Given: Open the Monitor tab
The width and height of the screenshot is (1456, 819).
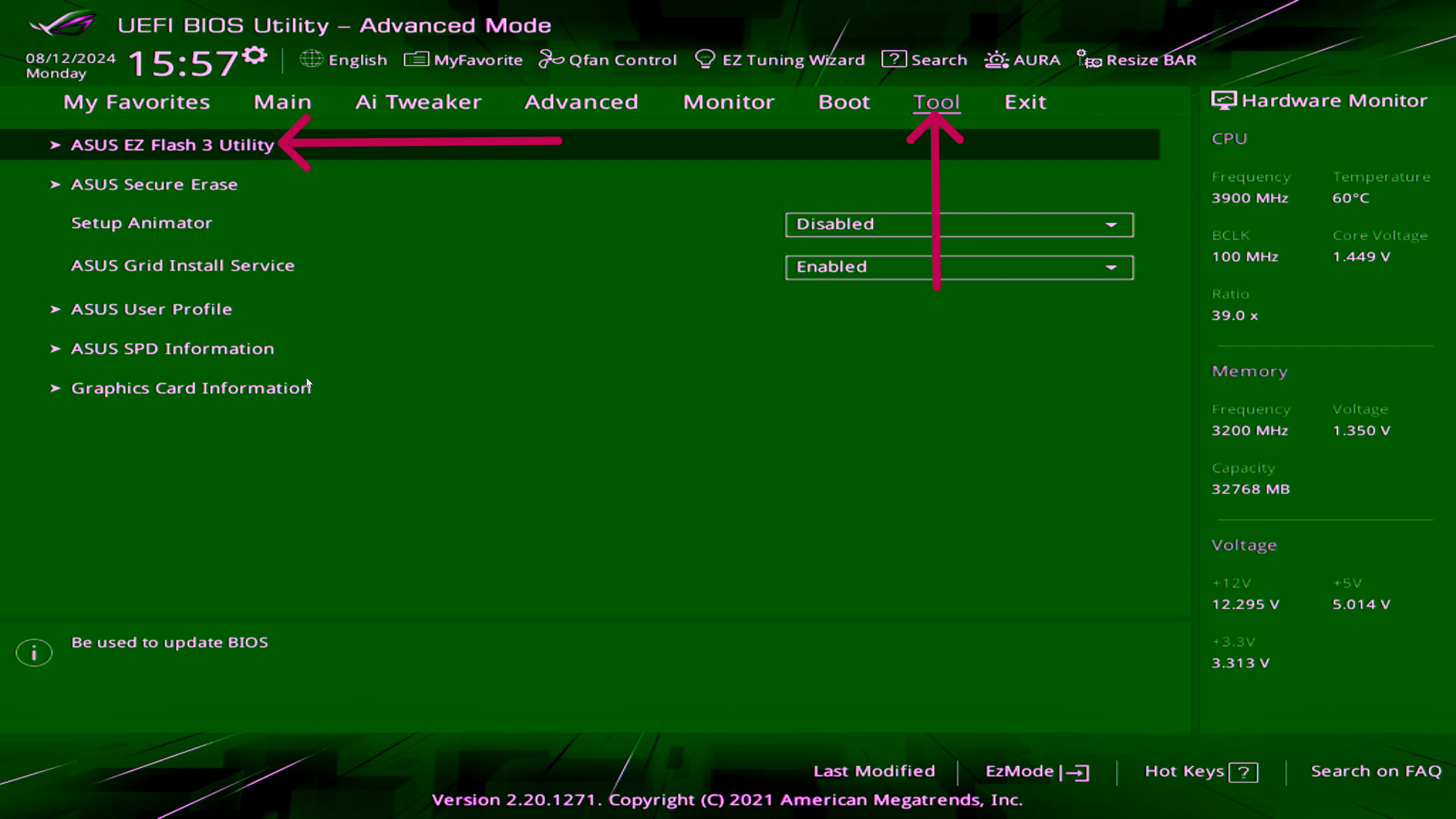Looking at the screenshot, I should coord(728,102).
